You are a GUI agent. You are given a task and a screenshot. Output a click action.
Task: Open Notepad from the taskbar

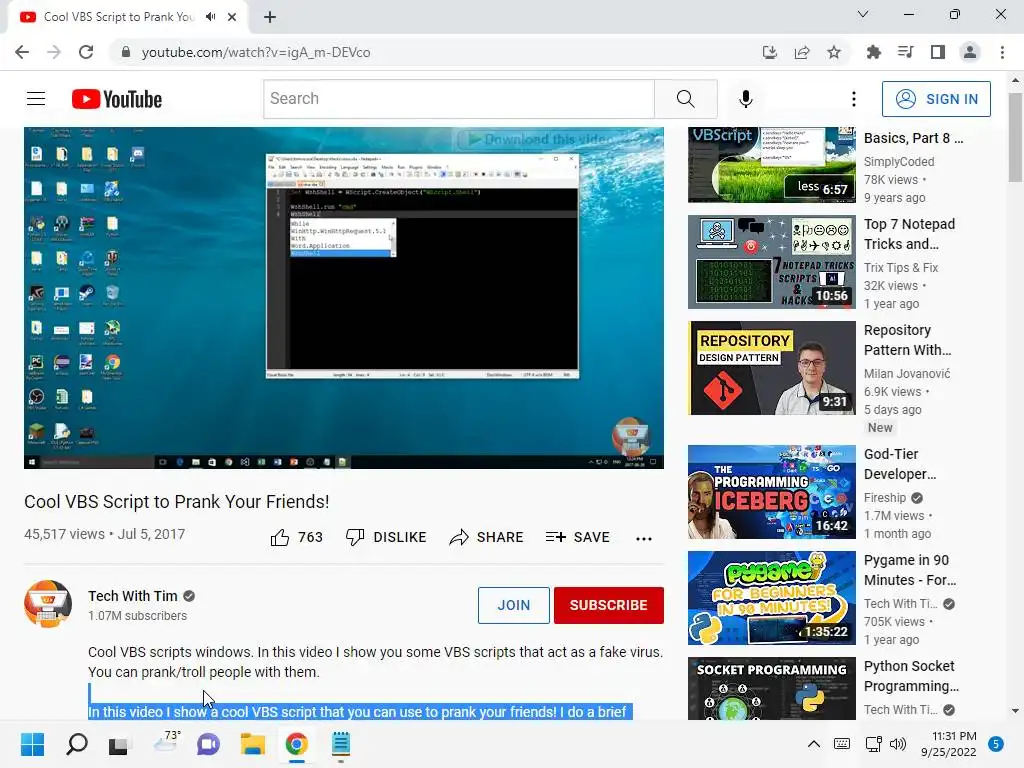[341, 744]
